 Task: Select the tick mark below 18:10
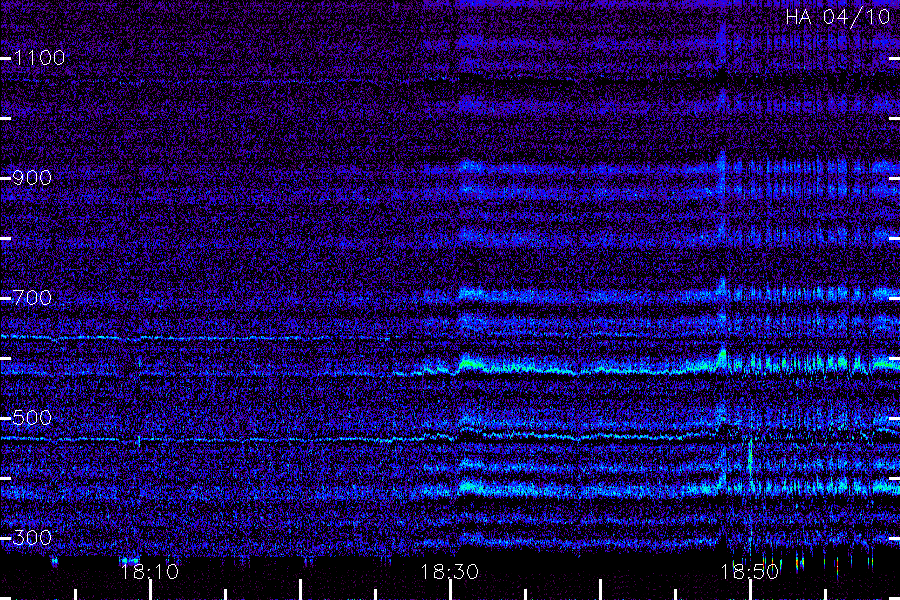(x=150, y=590)
